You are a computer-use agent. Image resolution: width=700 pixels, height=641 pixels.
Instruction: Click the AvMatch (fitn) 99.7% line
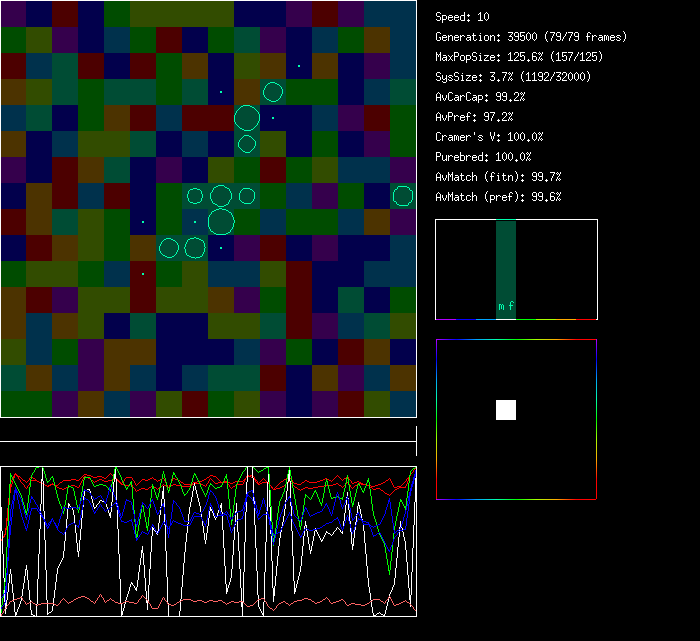tap(498, 177)
